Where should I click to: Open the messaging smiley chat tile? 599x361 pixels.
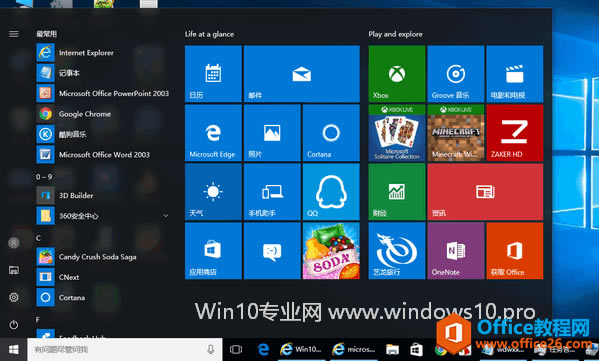(x=272, y=251)
